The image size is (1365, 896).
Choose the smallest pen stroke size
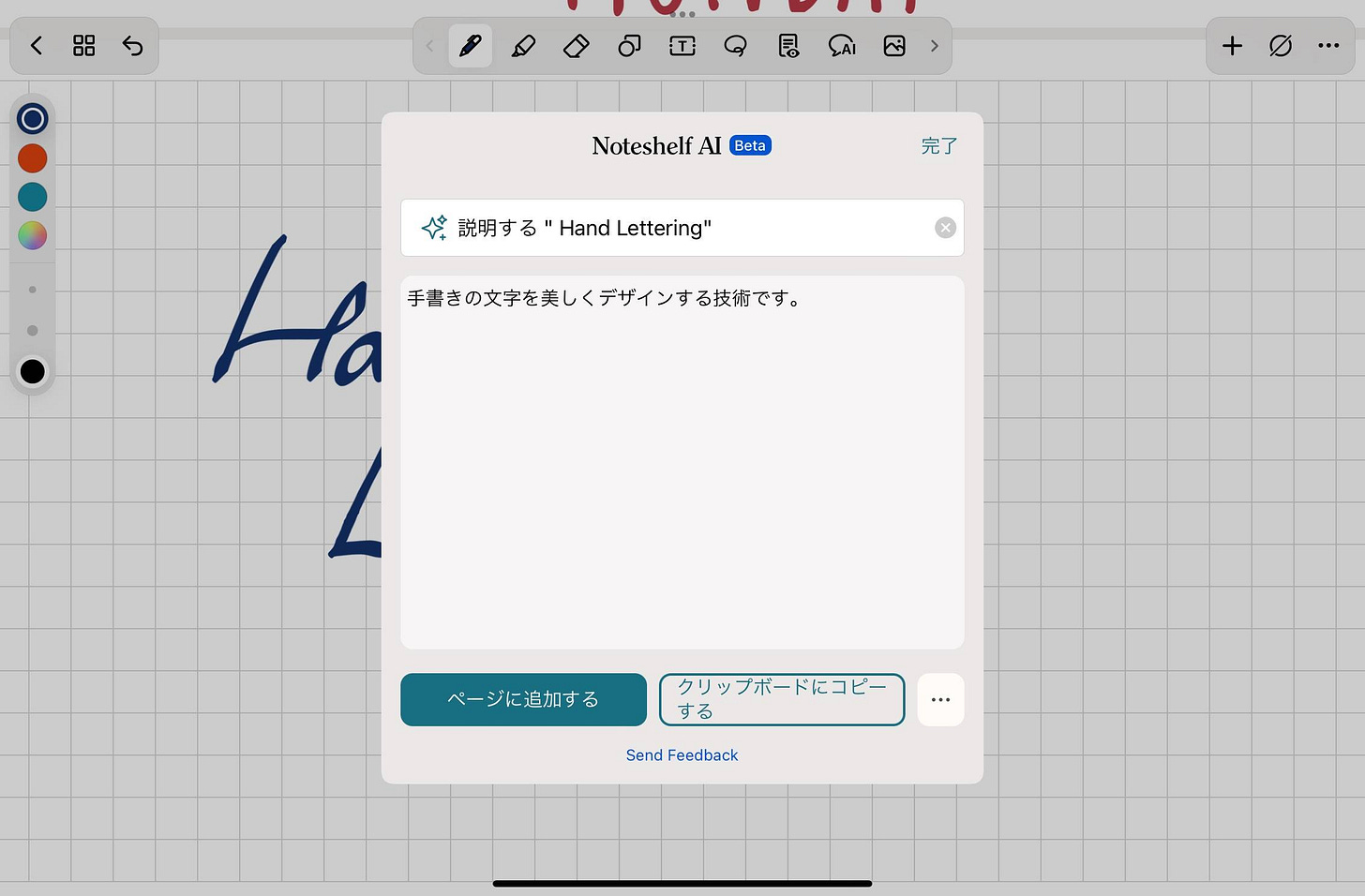coord(33,290)
